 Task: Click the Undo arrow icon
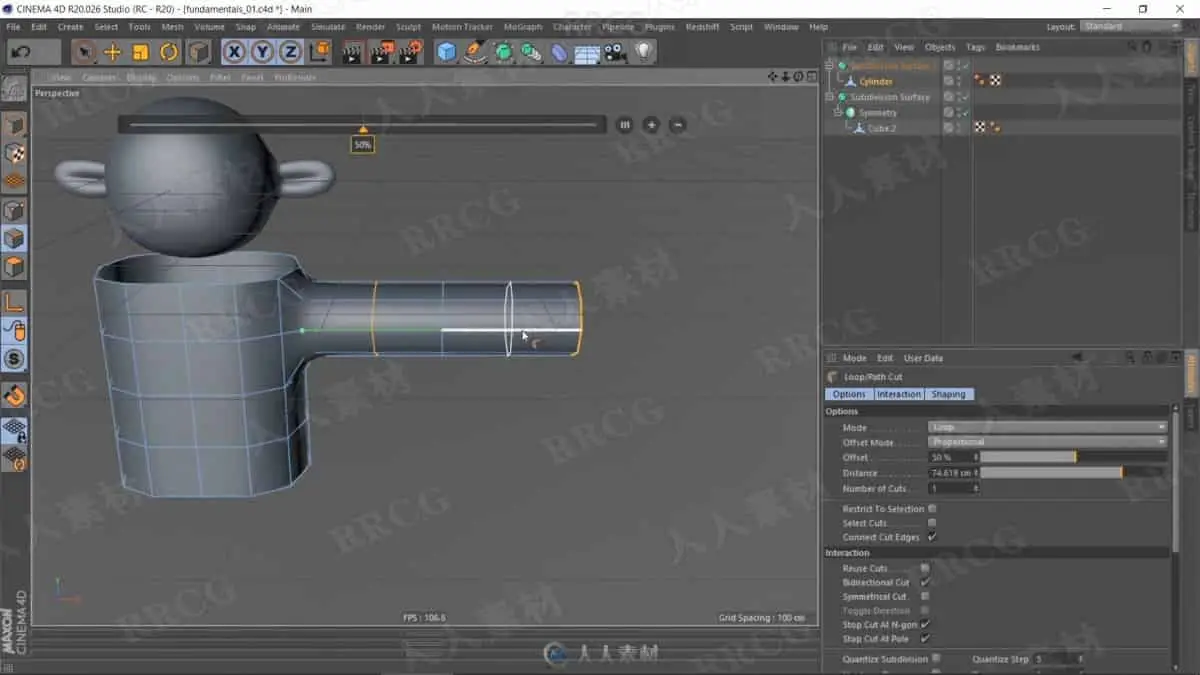click(x=20, y=52)
